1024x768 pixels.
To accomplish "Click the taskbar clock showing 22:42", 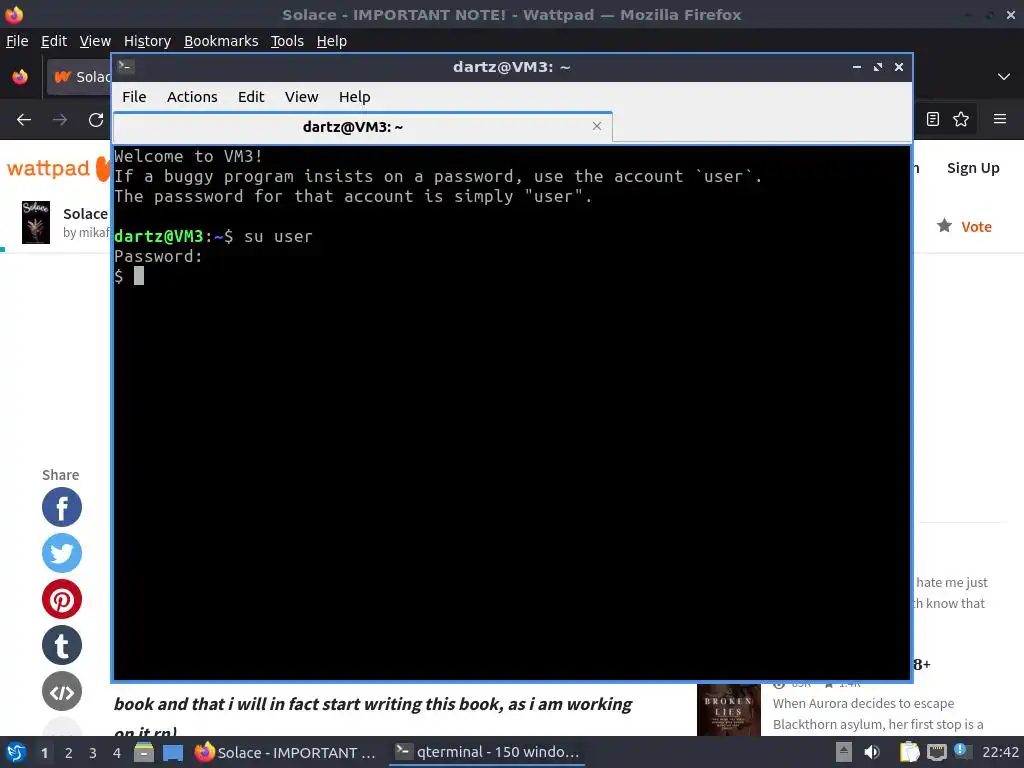I will pos(1000,752).
